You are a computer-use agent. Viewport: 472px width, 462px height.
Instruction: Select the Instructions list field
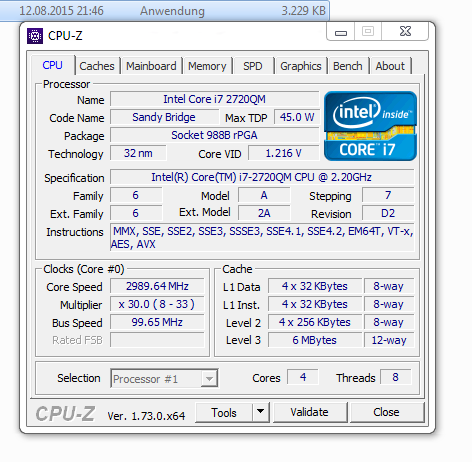pos(262,237)
